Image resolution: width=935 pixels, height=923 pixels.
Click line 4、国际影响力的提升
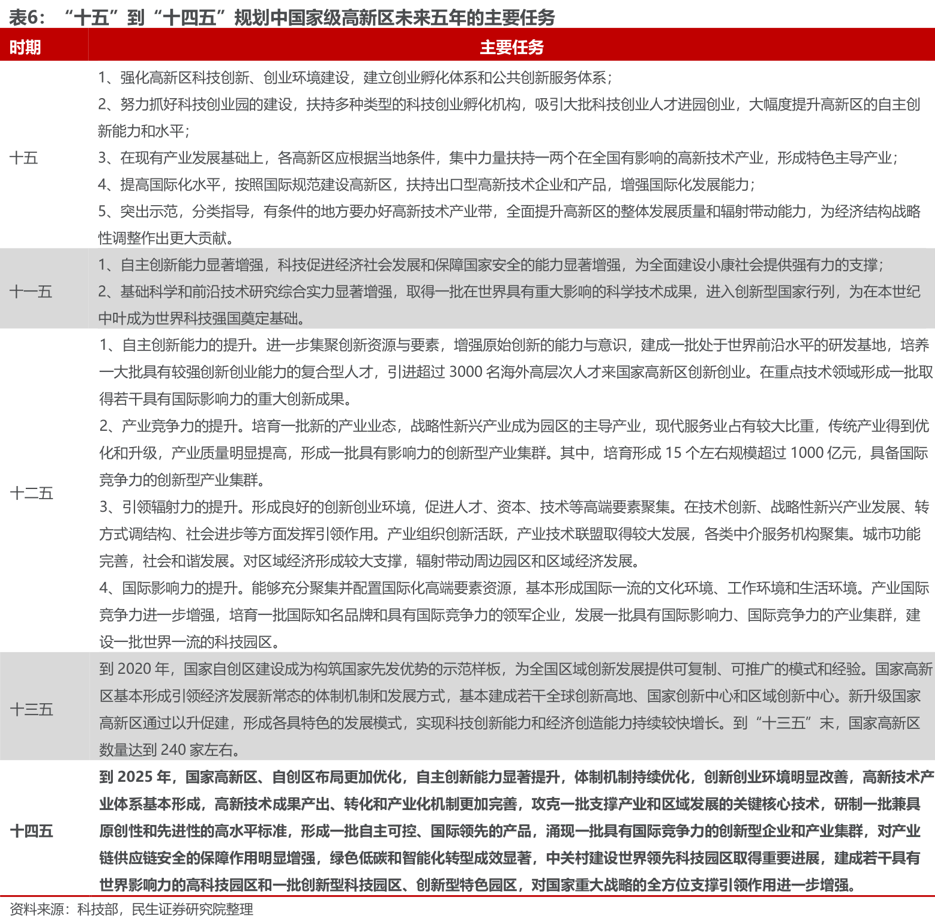(515, 588)
